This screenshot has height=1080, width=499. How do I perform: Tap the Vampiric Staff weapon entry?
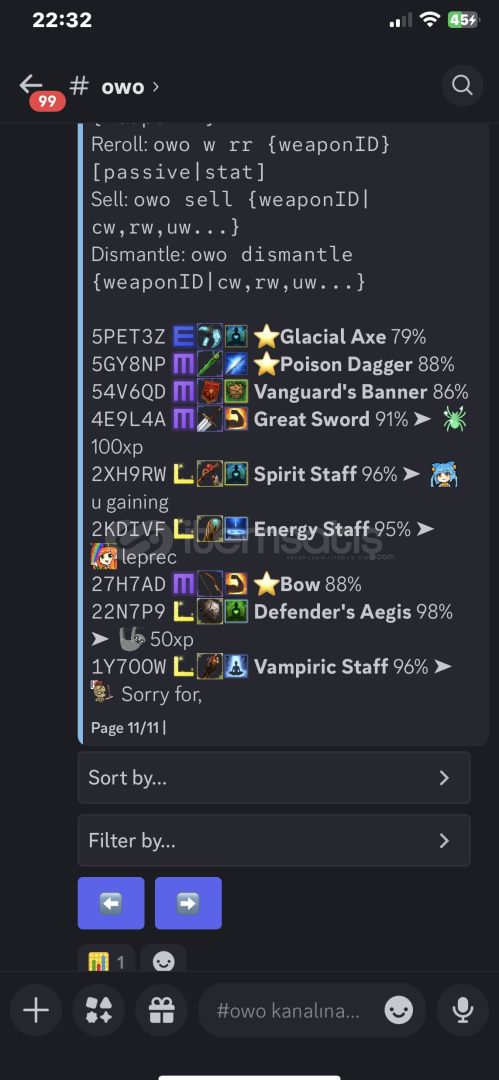(320, 667)
